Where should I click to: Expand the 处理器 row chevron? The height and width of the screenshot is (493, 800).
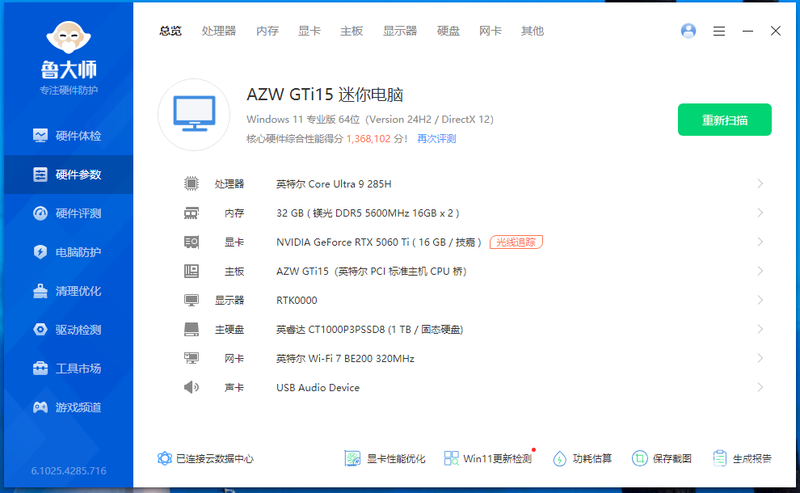(x=760, y=184)
